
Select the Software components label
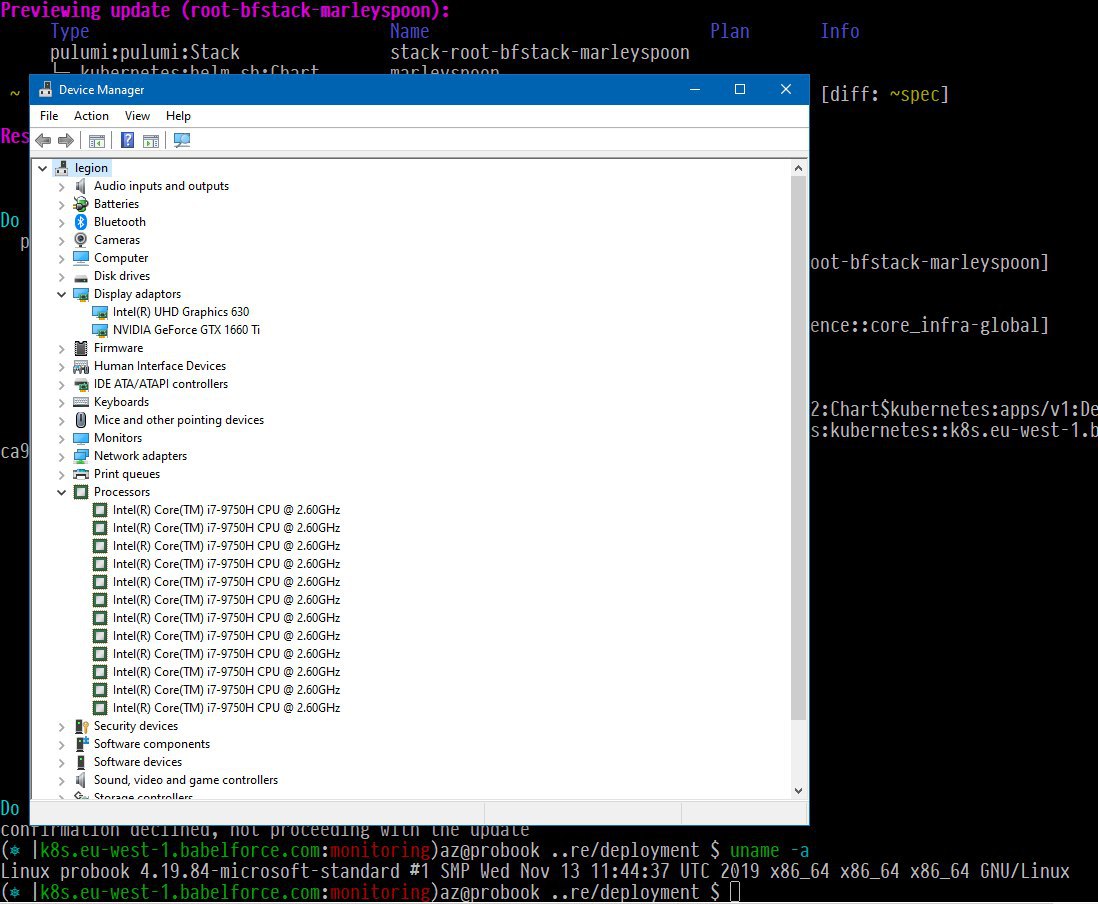pos(152,744)
